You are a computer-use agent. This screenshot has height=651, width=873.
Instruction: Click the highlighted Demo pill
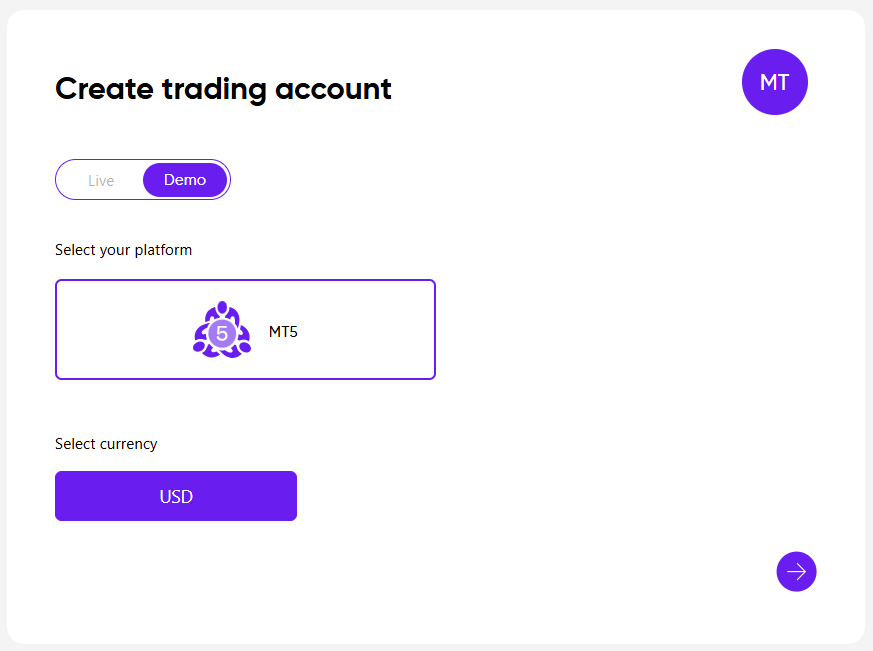pyautogui.click(x=185, y=180)
